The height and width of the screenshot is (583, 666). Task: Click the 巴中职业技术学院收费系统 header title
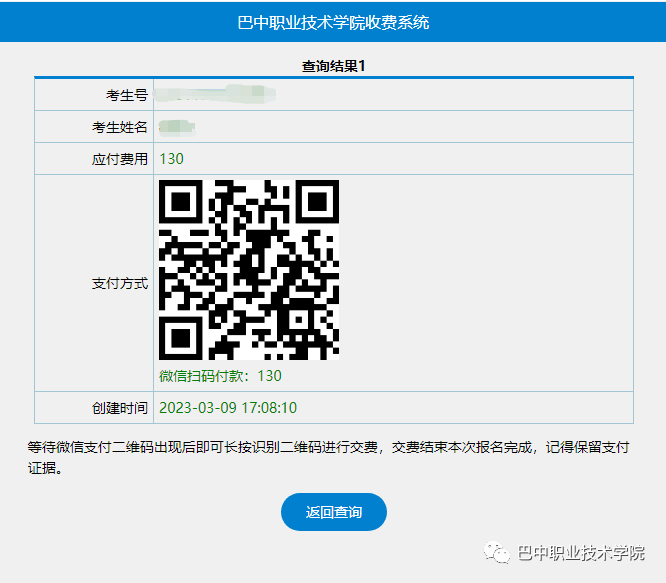333,21
